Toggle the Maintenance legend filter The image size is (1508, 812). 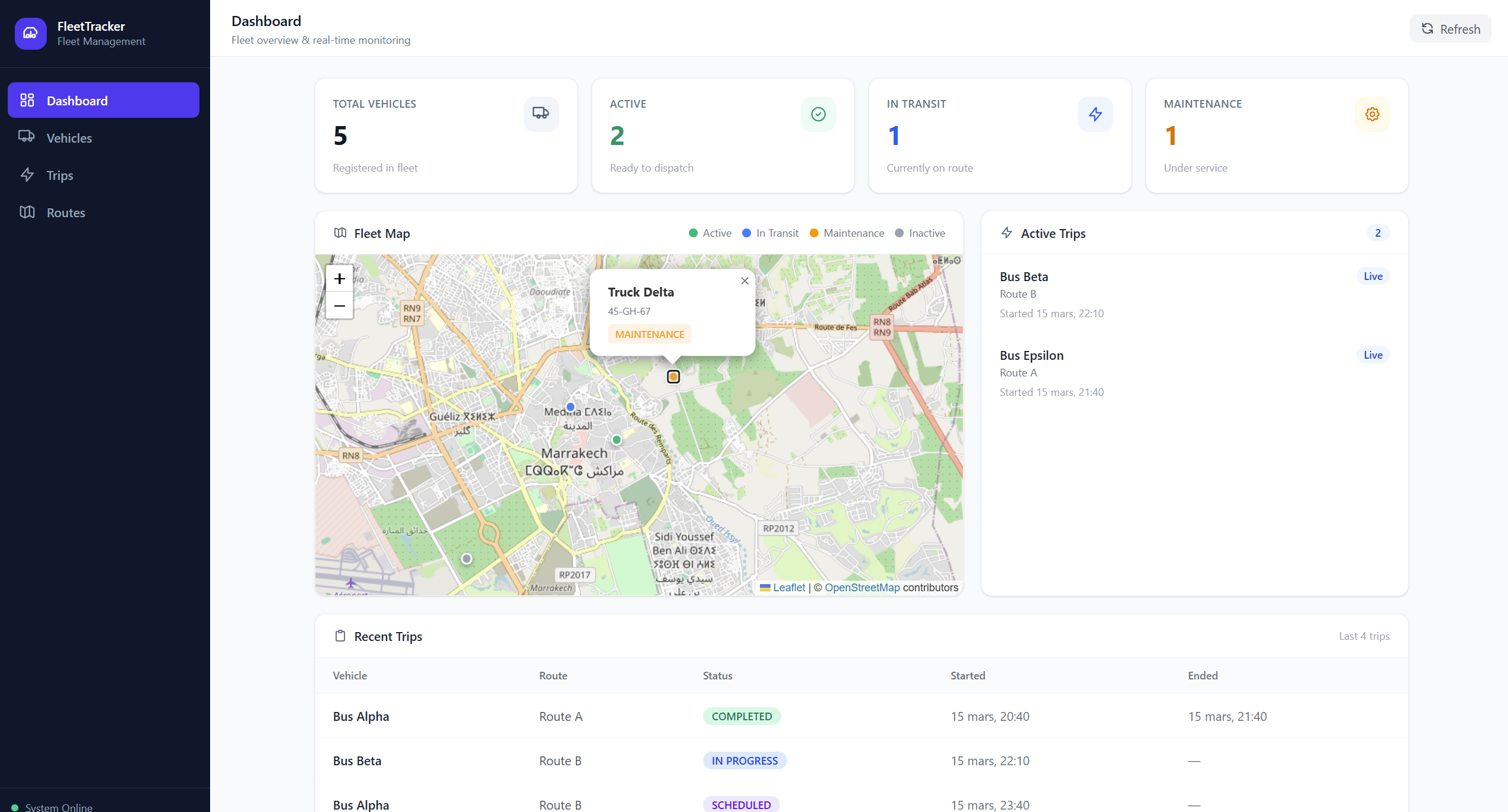(846, 233)
